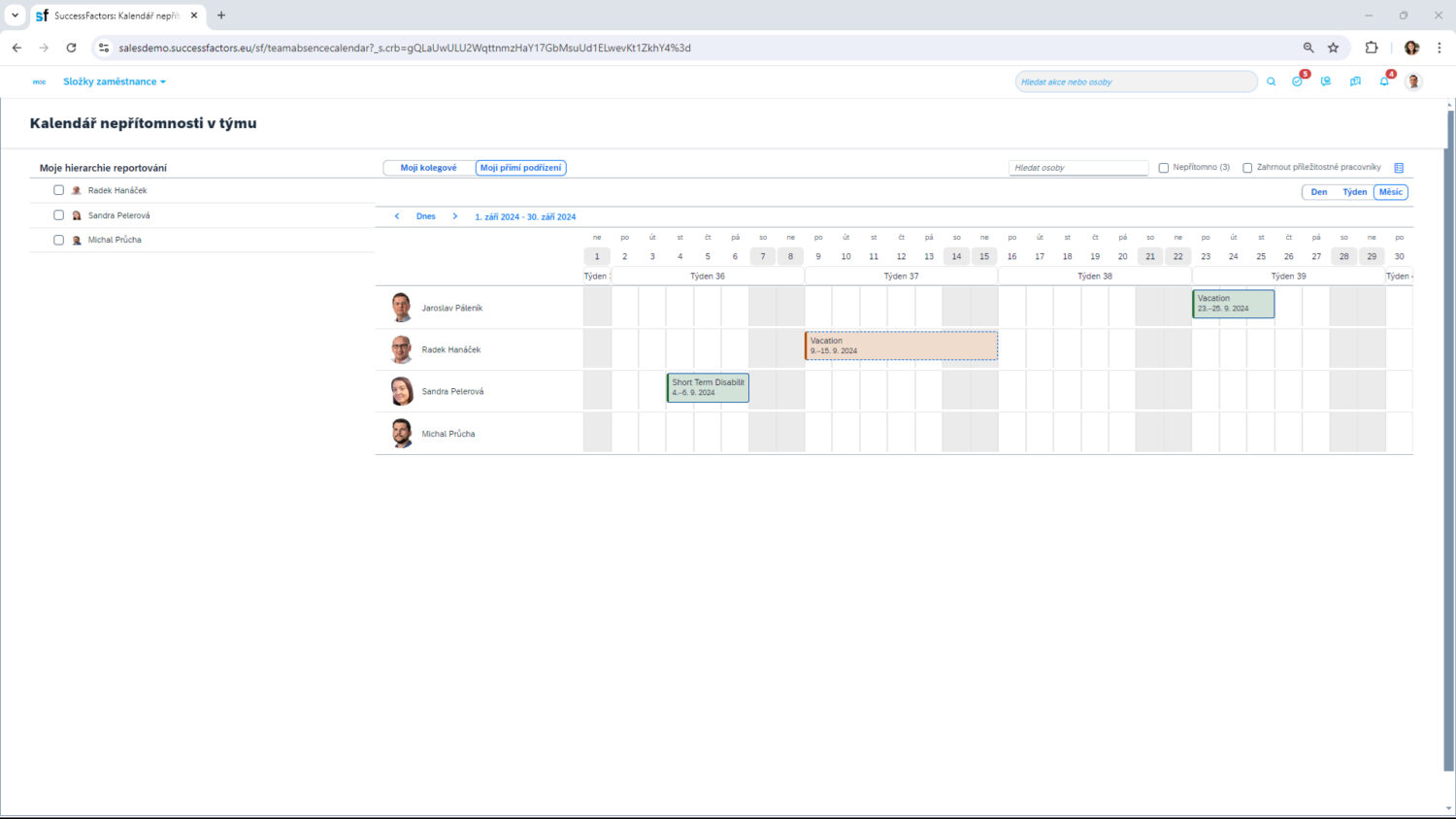Open the to-do checkmark icon with badge
1456x819 pixels.
[x=1298, y=82]
